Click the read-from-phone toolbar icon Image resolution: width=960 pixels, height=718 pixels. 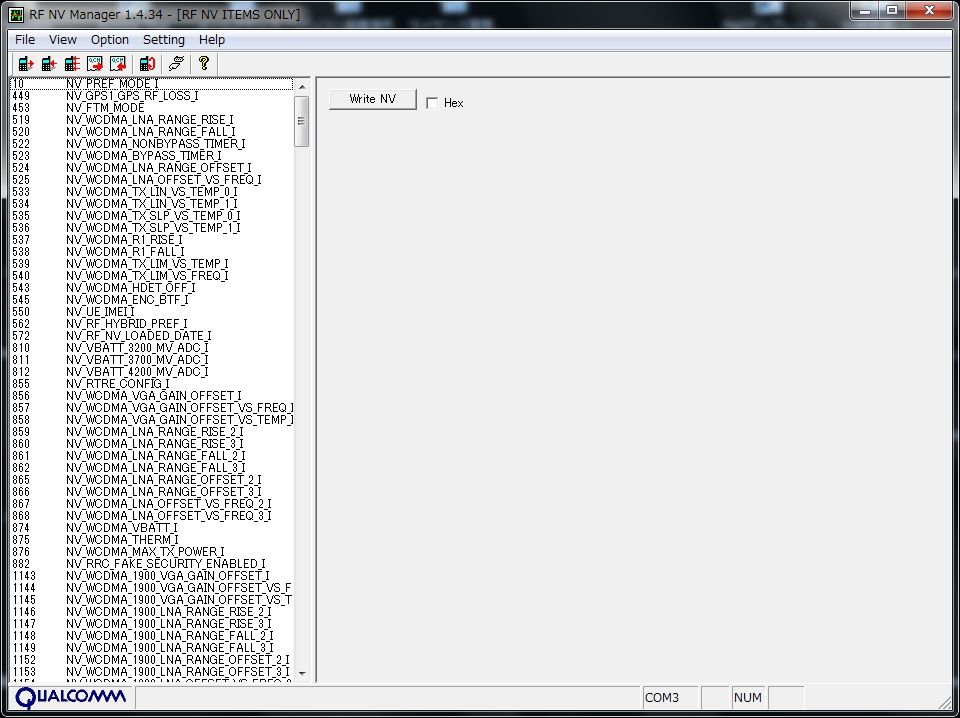tap(26, 64)
